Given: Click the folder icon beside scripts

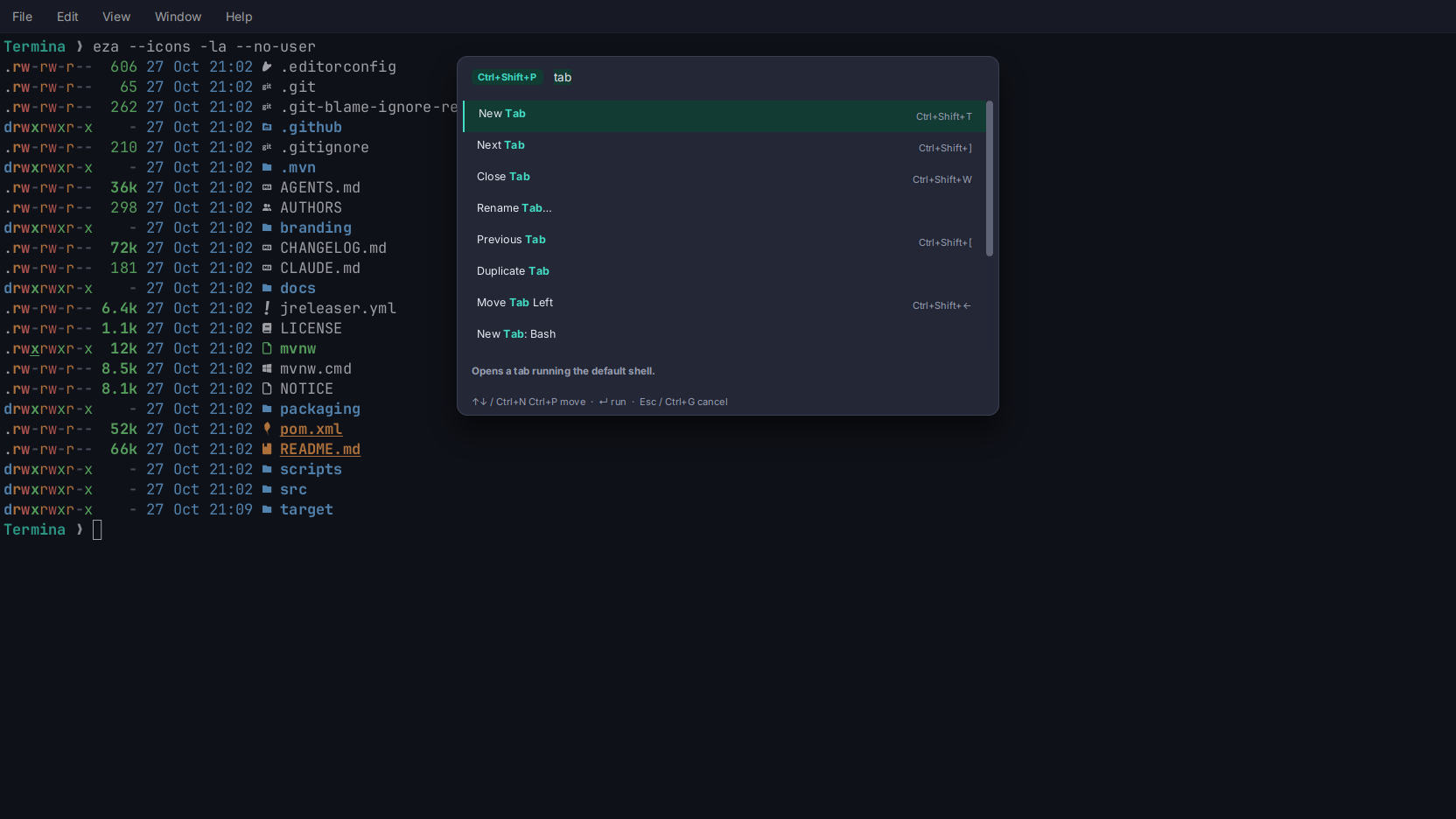Looking at the screenshot, I should point(267,469).
